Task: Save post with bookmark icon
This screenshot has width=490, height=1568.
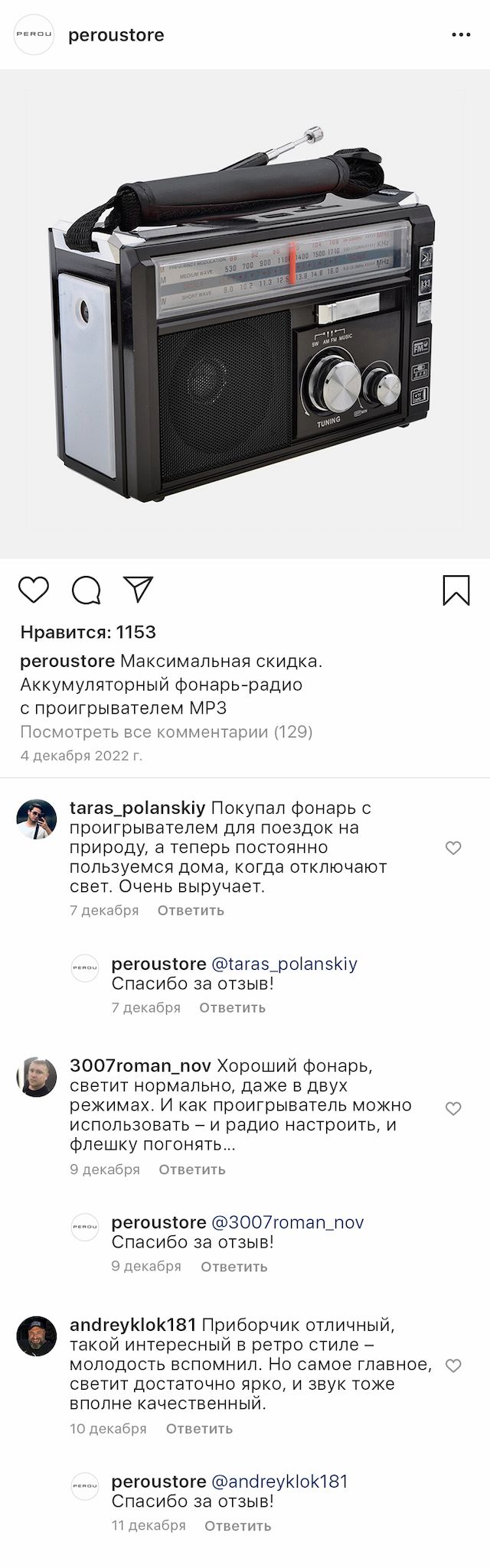Action: (456, 590)
